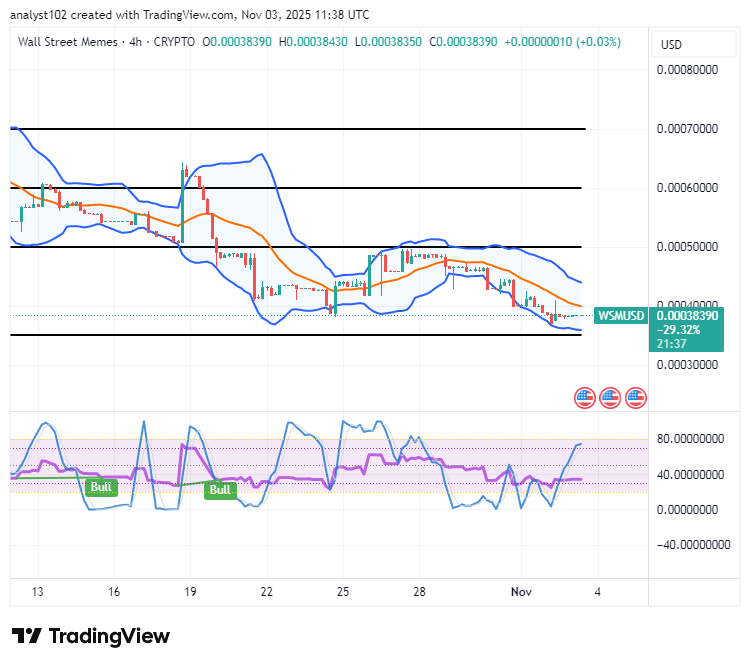Click the 40.00000000 oscillator axis label
Screen dimensions: 750x666
[690, 475]
